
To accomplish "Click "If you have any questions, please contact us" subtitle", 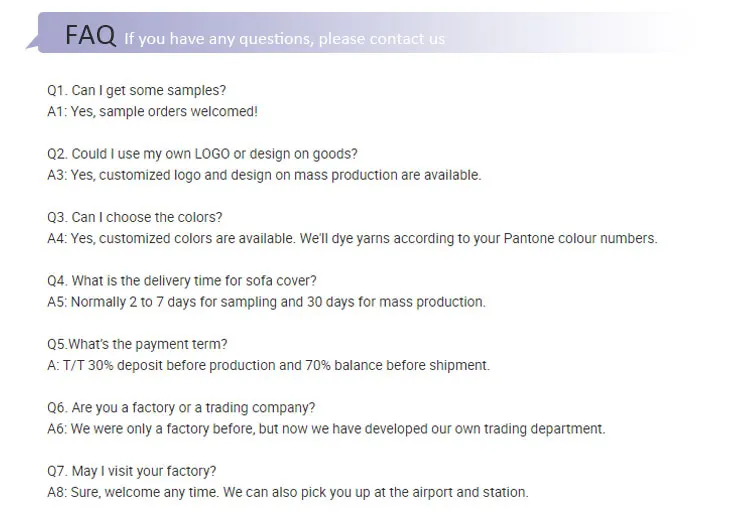I will (x=284, y=39).
